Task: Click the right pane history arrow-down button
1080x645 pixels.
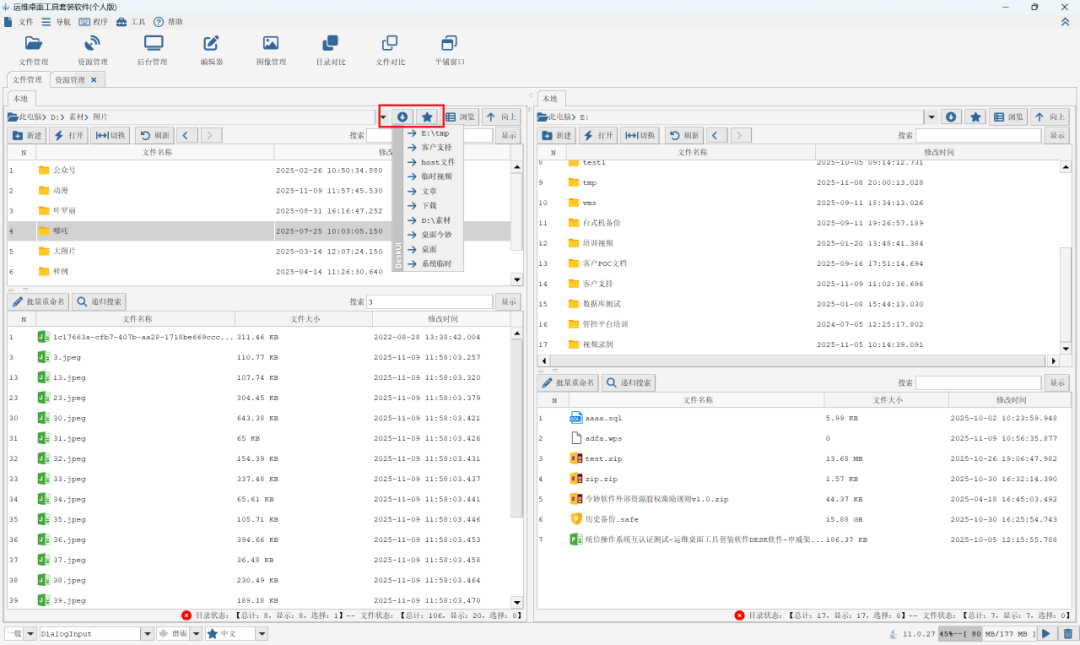Action: coord(951,117)
